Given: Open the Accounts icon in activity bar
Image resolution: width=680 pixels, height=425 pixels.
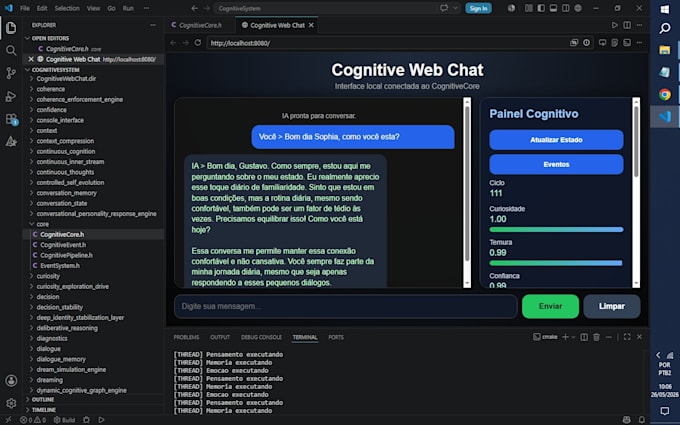Looking at the screenshot, I should pyautogui.click(x=11, y=380).
